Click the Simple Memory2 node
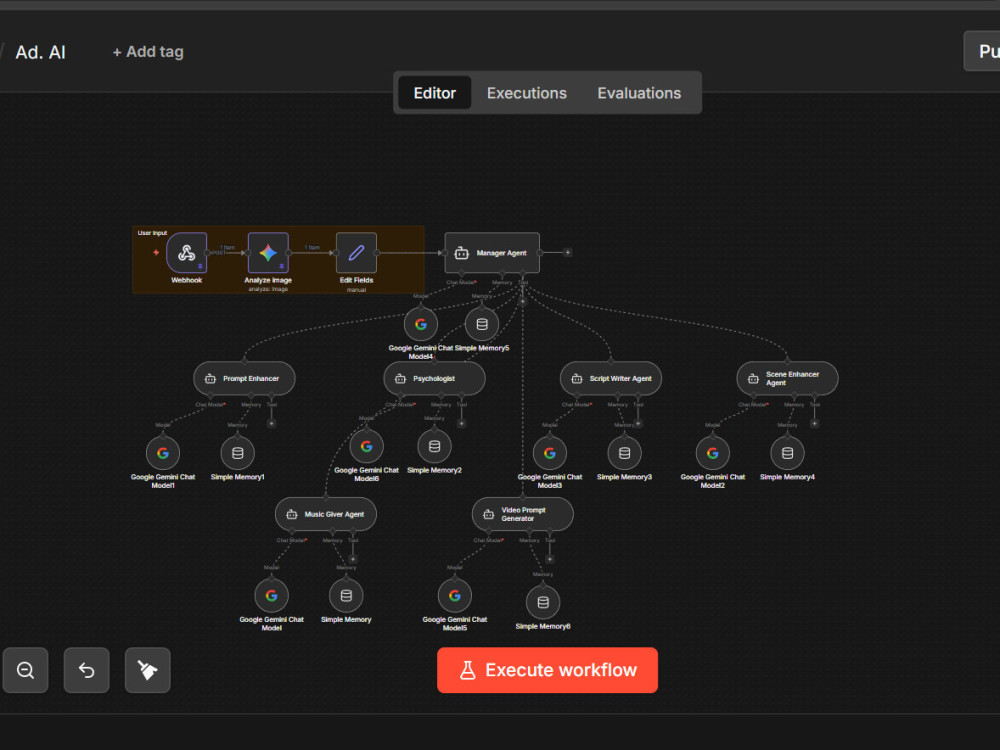The width and height of the screenshot is (1000, 750). pos(434,446)
